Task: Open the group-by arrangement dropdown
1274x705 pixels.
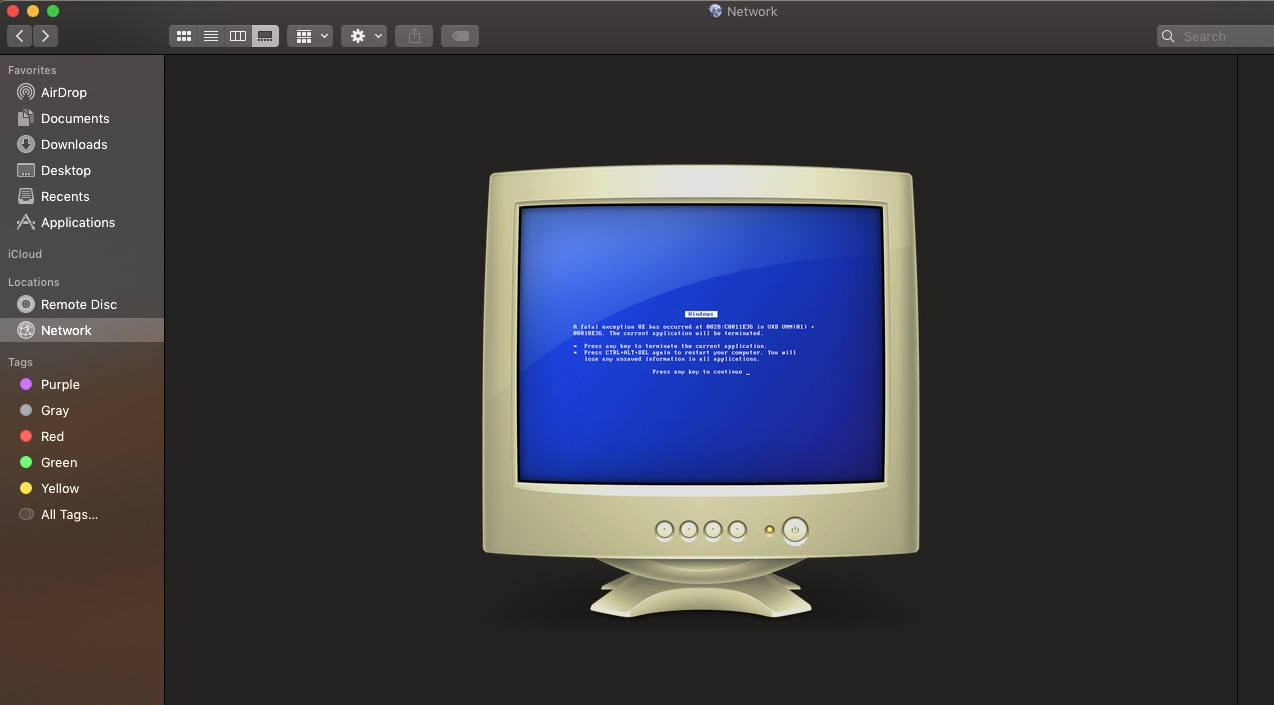Action: coord(310,36)
